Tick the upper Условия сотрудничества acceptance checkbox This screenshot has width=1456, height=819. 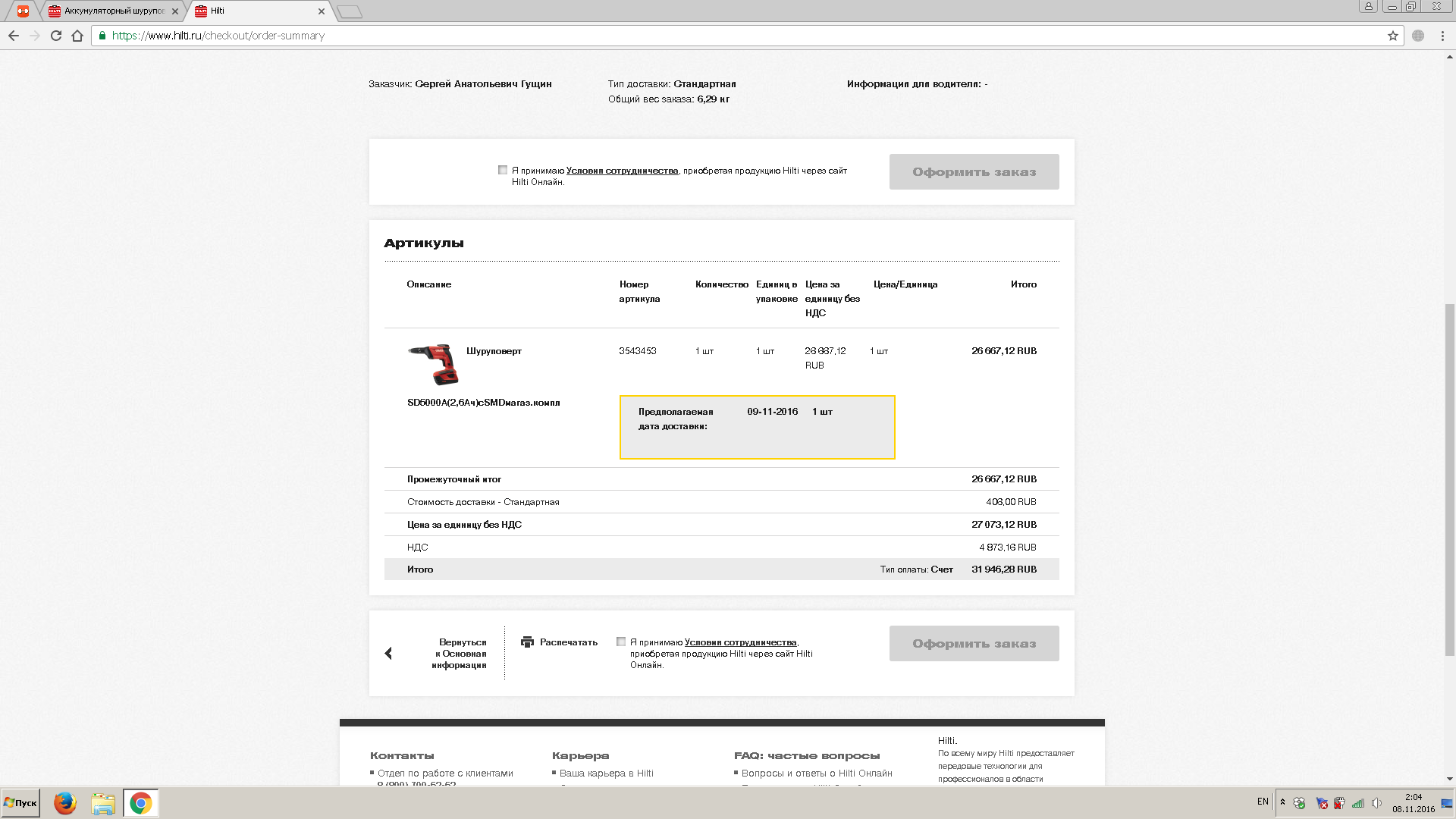point(503,170)
